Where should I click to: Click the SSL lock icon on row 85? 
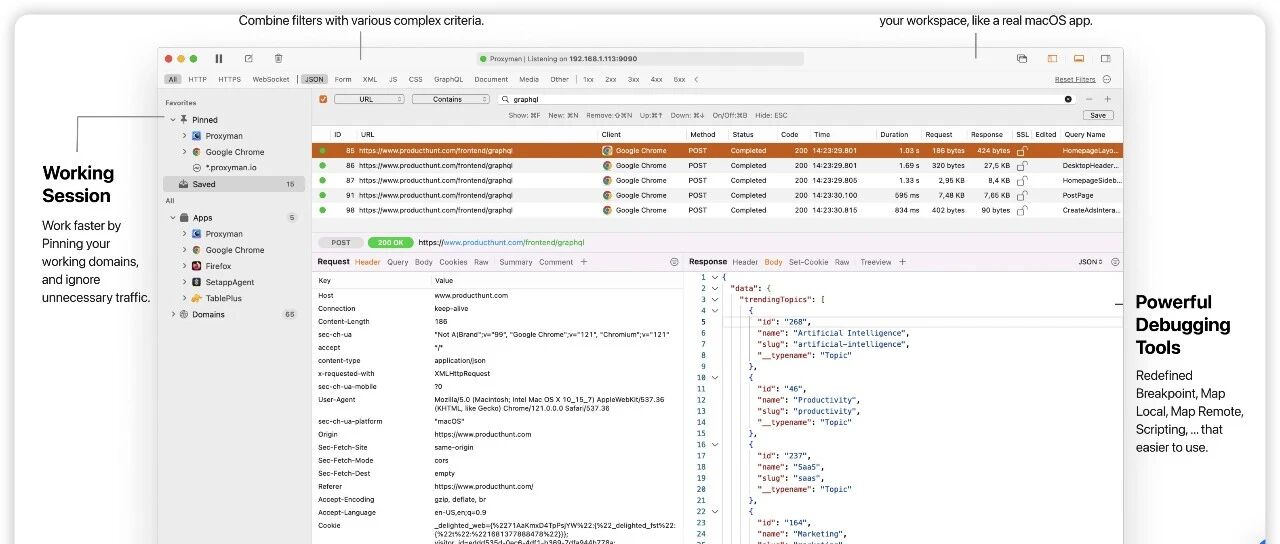point(1022,151)
